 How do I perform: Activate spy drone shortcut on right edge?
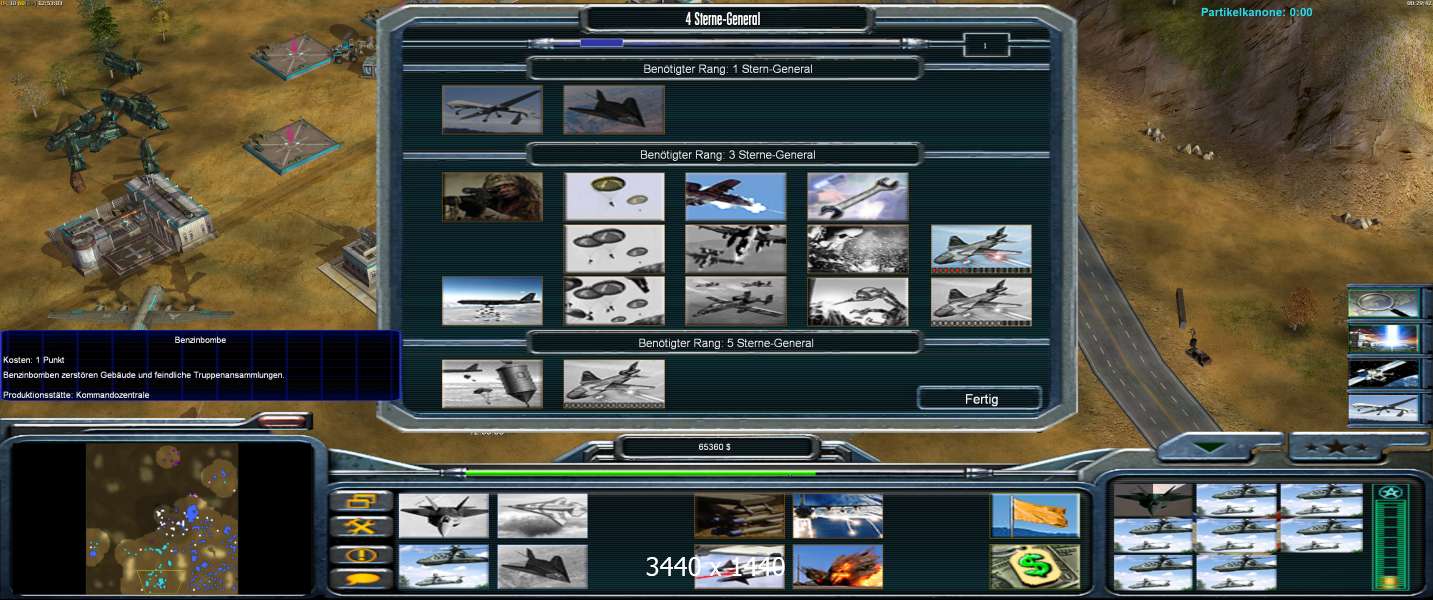tap(1383, 408)
